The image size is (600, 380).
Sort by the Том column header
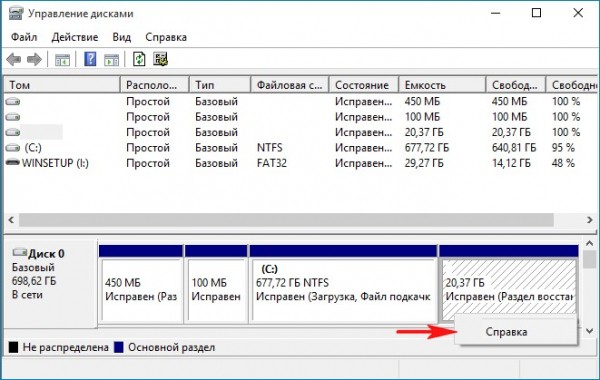(62, 85)
